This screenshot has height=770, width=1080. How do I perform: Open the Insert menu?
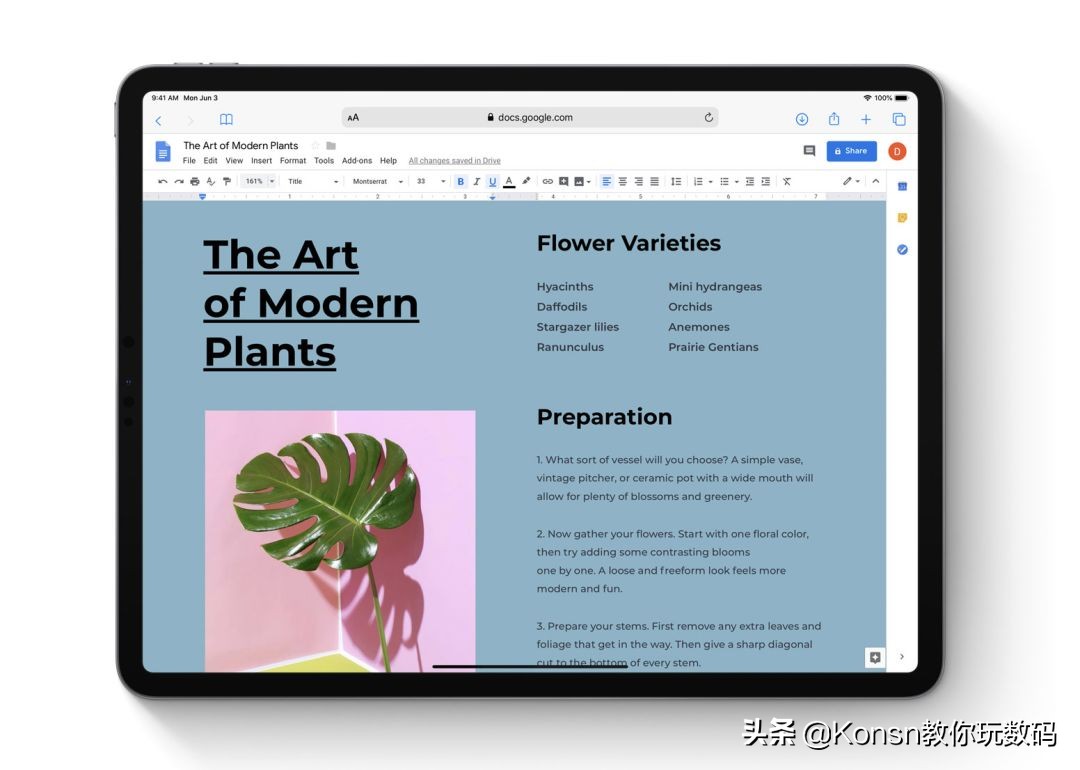click(x=261, y=161)
